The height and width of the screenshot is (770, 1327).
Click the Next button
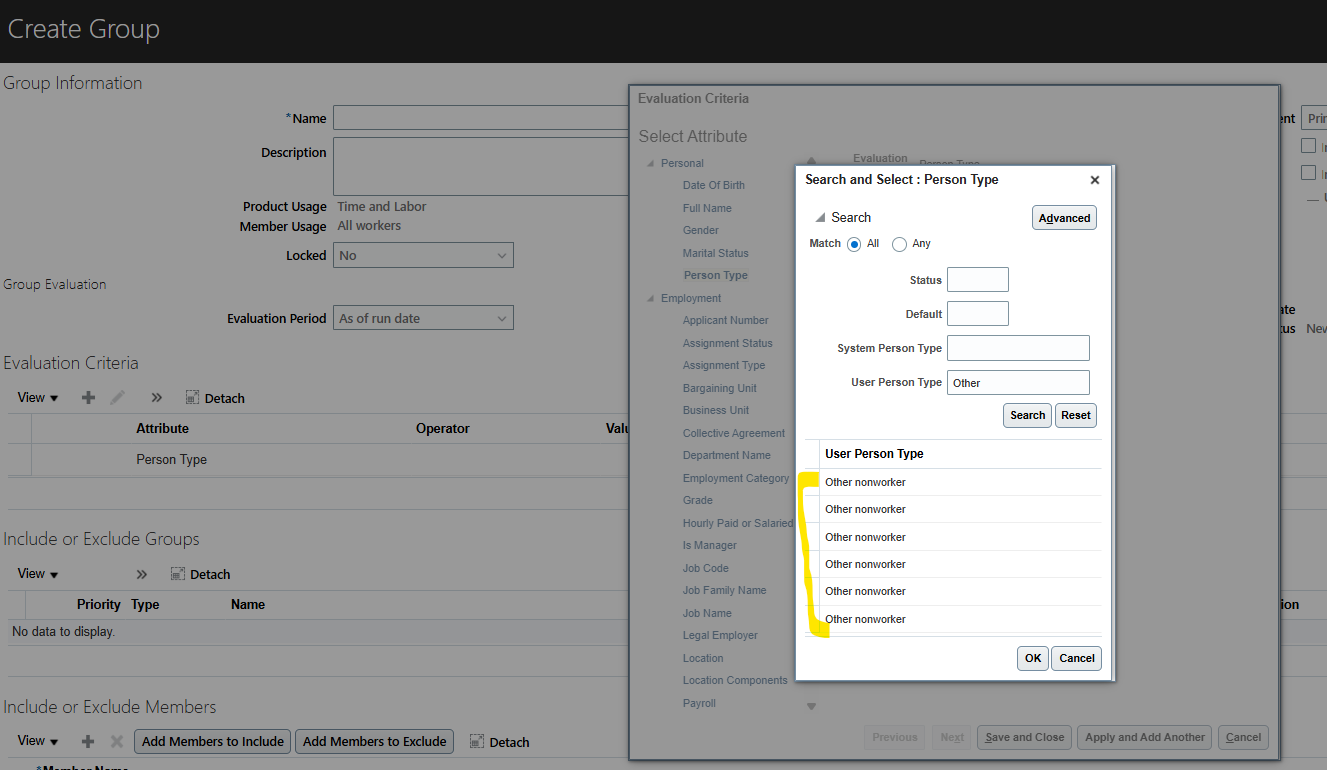(x=953, y=737)
